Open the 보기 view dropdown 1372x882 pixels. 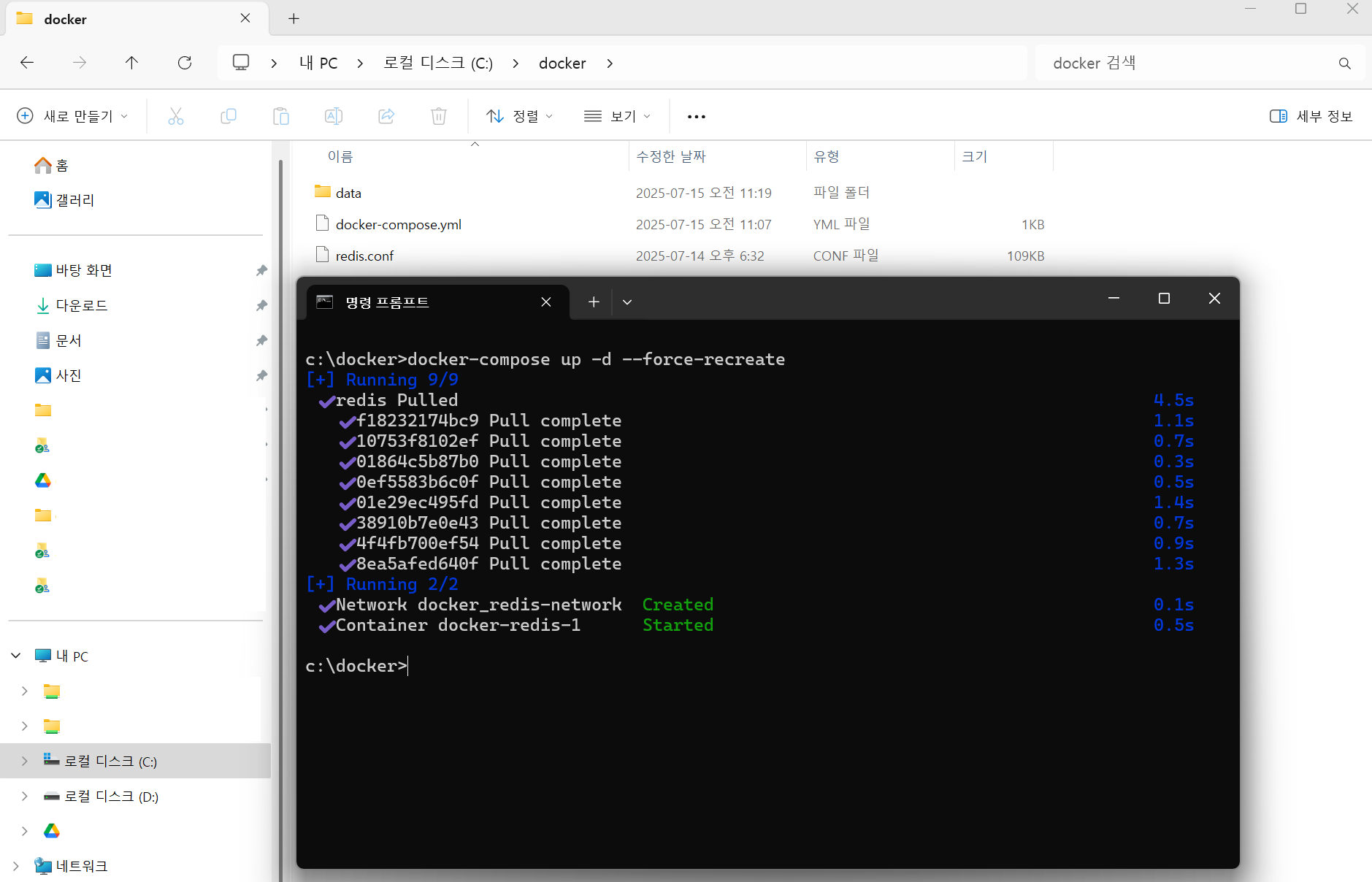point(618,116)
